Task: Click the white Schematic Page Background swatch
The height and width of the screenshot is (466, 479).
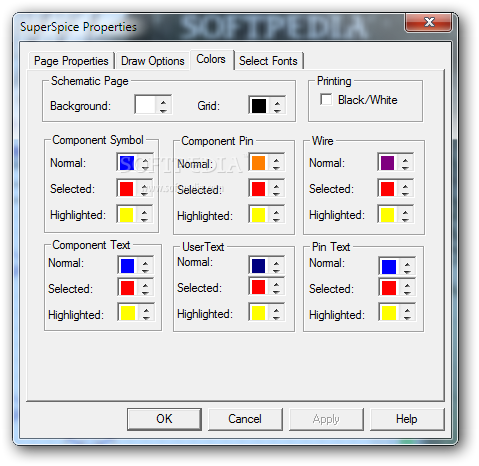Action: pos(146,105)
